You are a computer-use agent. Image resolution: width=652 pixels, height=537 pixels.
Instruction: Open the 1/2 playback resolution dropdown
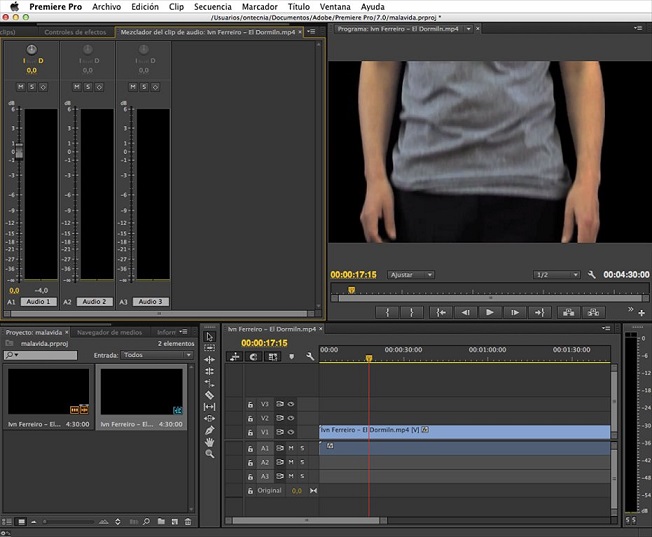(x=557, y=275)
